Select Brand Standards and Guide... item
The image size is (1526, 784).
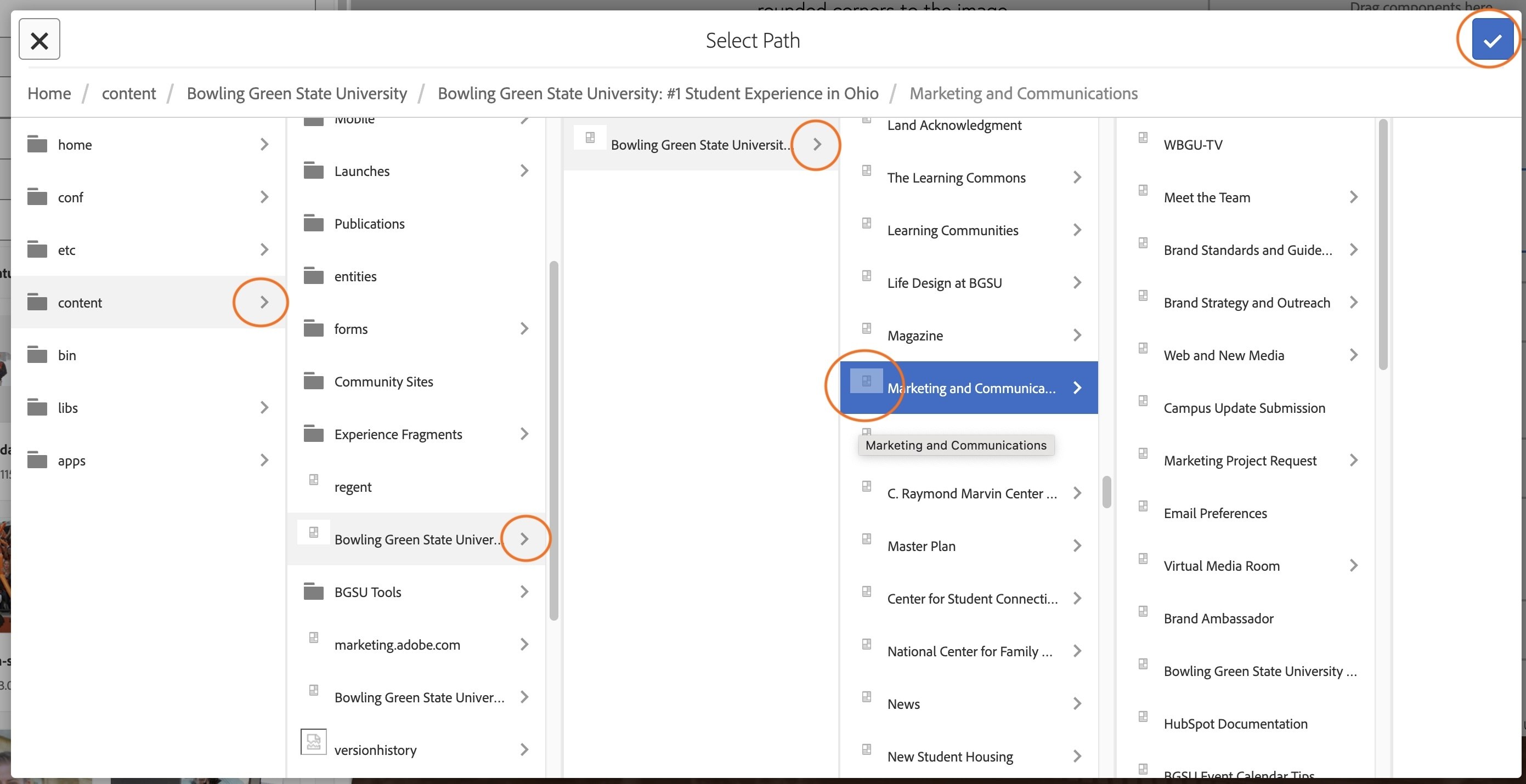pyautogui.click(x=1246, y=249)
